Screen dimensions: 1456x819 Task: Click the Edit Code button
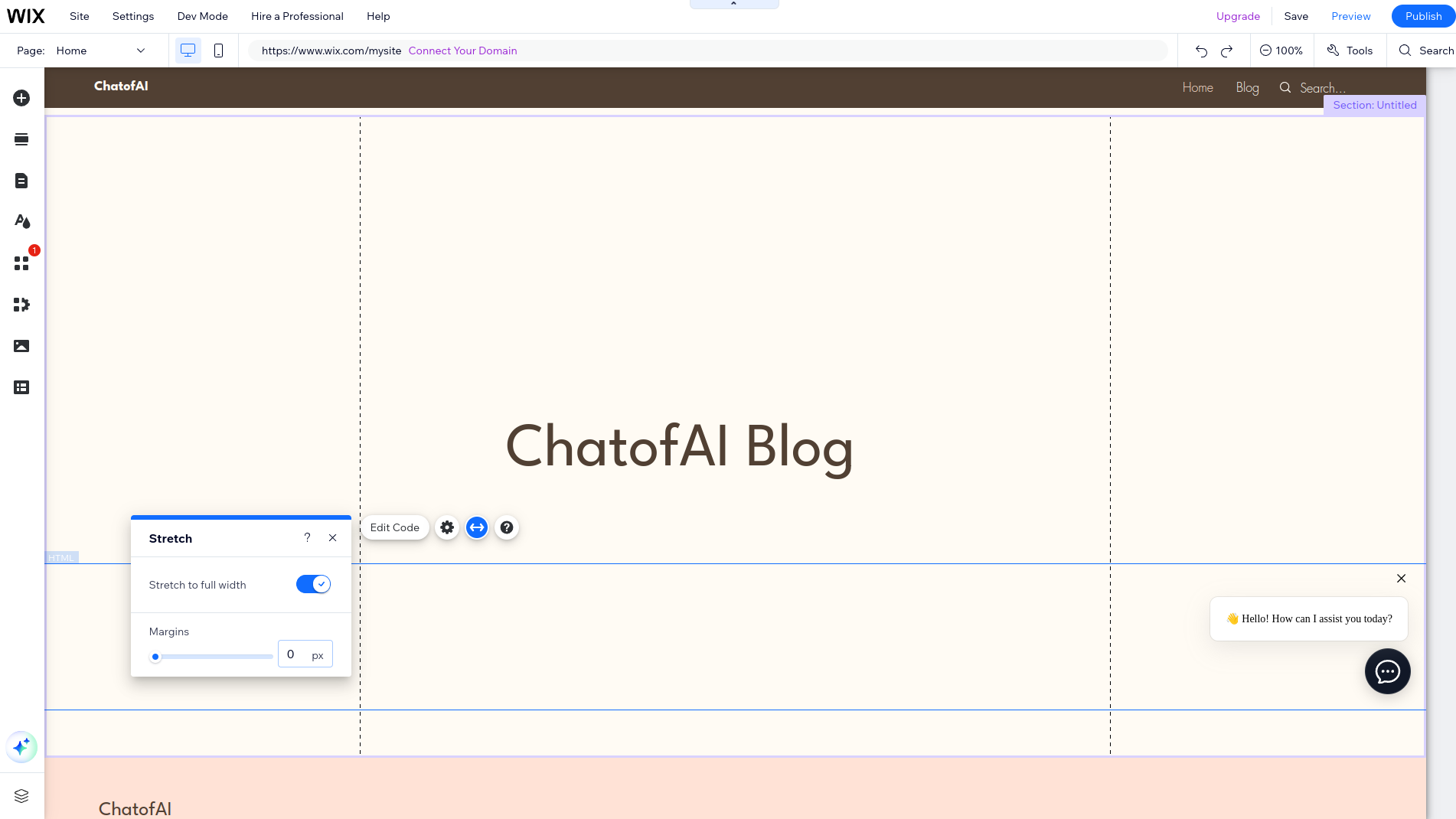click(395, 527)
